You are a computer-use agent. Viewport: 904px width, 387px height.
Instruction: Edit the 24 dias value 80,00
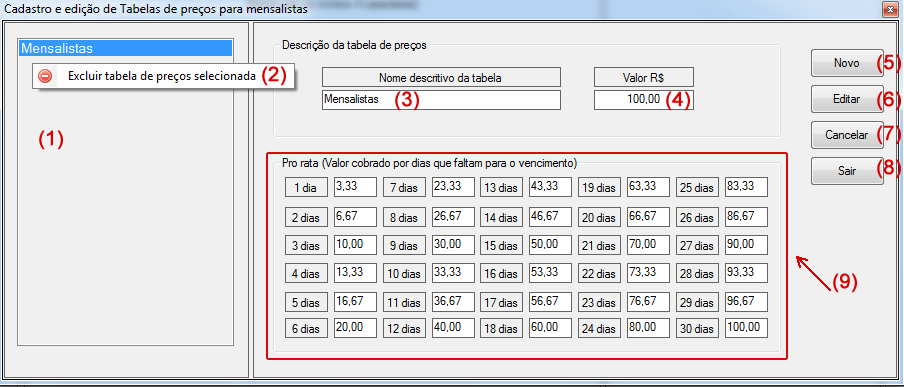(x=649, y=328)
